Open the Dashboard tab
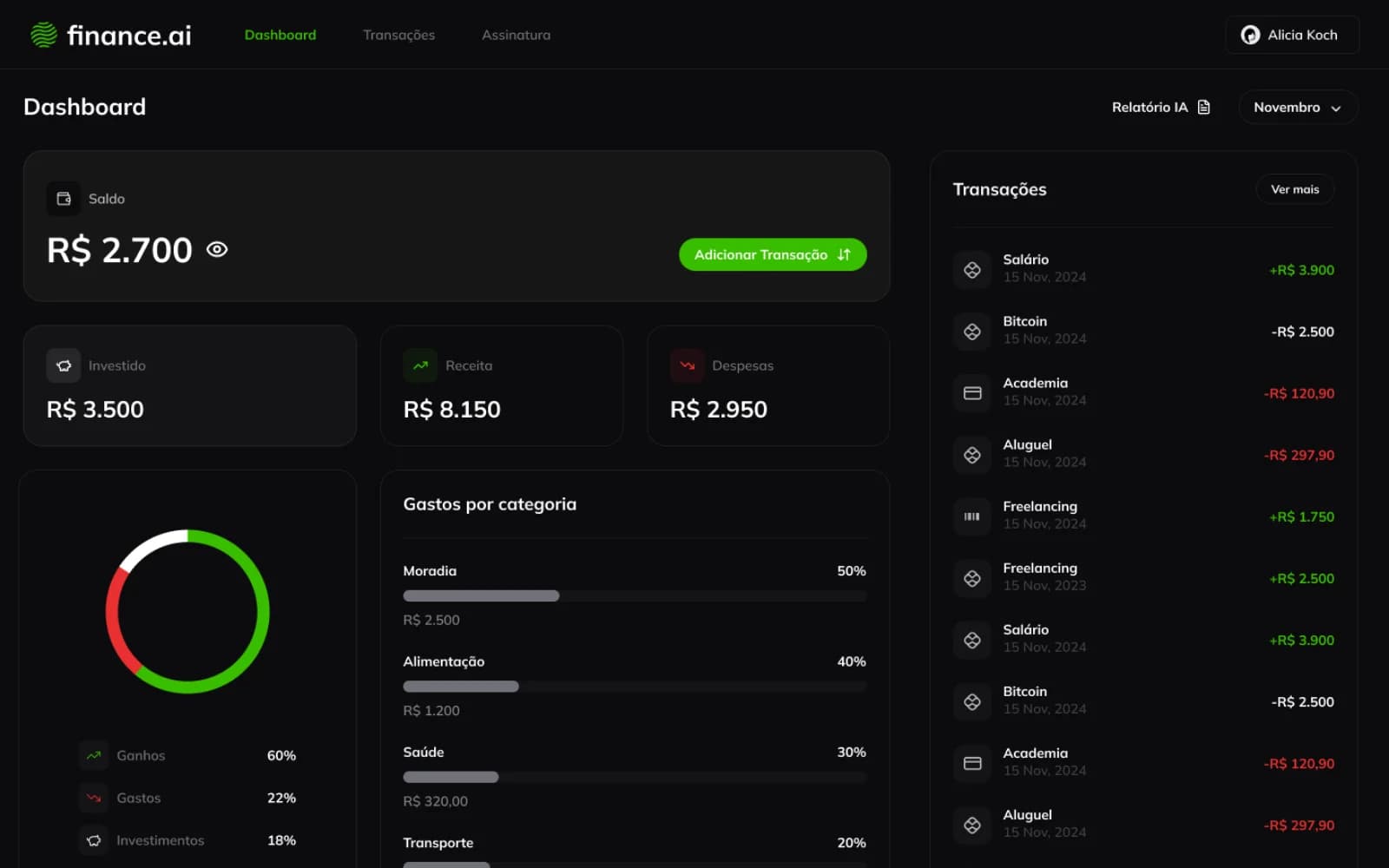The height and width of the screenshot is (868, 1389). (280, 35)
